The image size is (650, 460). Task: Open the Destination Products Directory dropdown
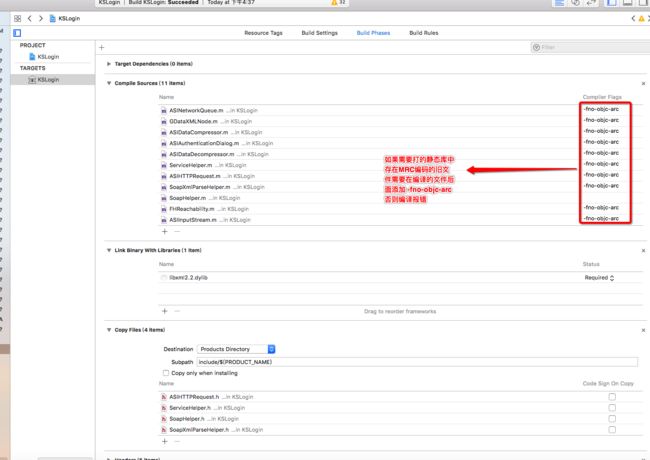pos(236,349)
